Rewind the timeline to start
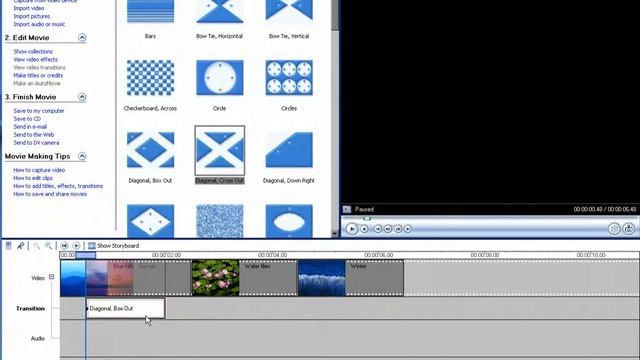This screenshot has height=360, width=640. [64, 245]
